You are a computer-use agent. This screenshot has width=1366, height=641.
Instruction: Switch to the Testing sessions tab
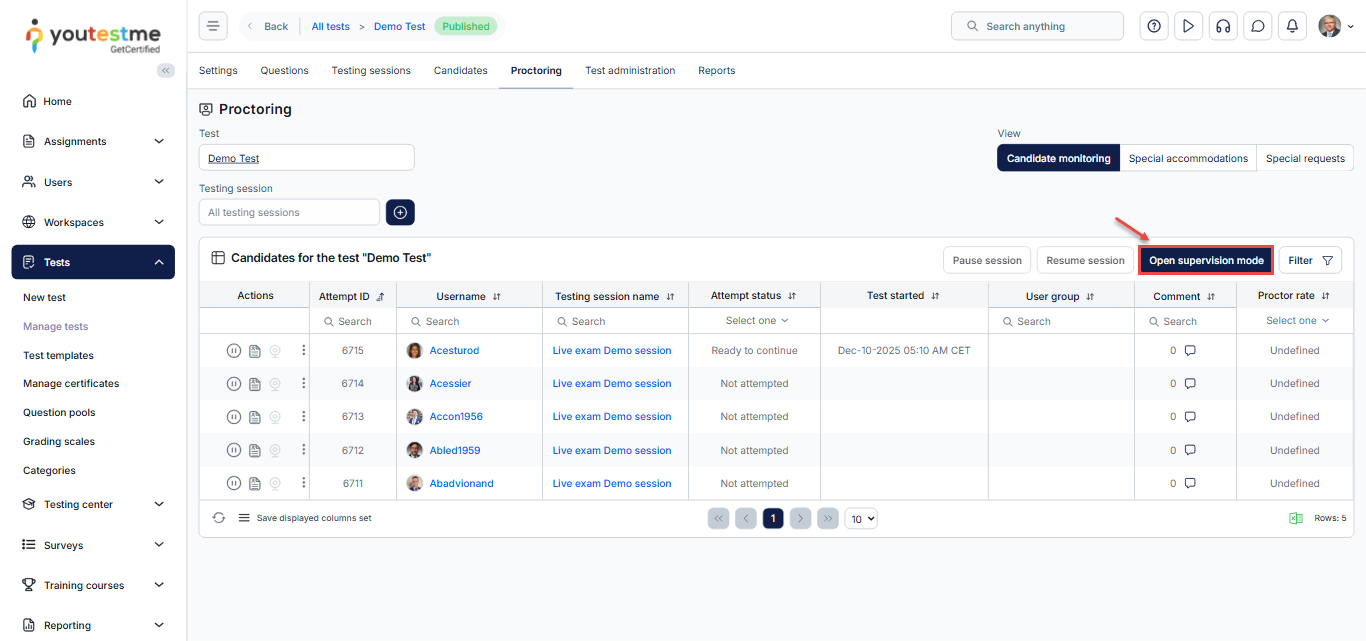pyautogui.click(x=371, y=71)
